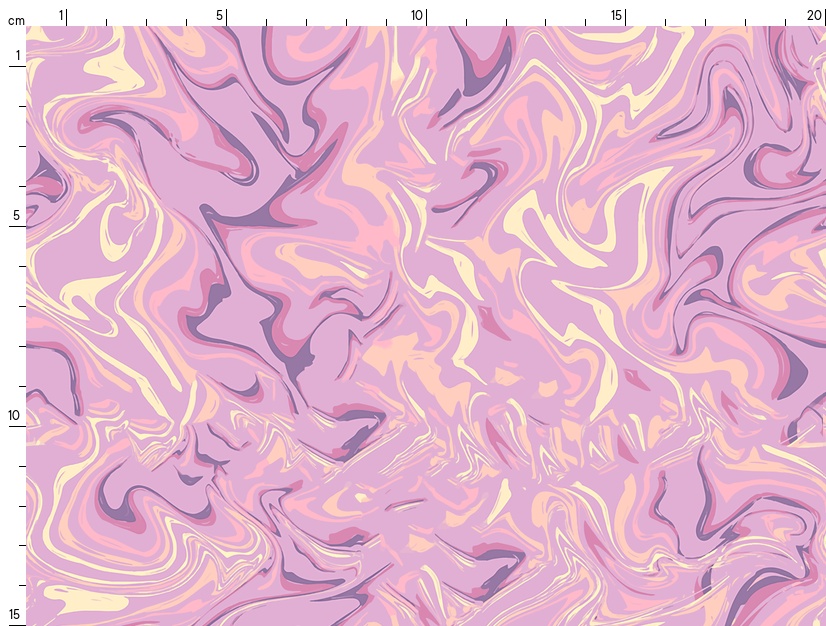Click the 10 label on the top ruler
The image size is (826, 626).
(x=418, y=15)
